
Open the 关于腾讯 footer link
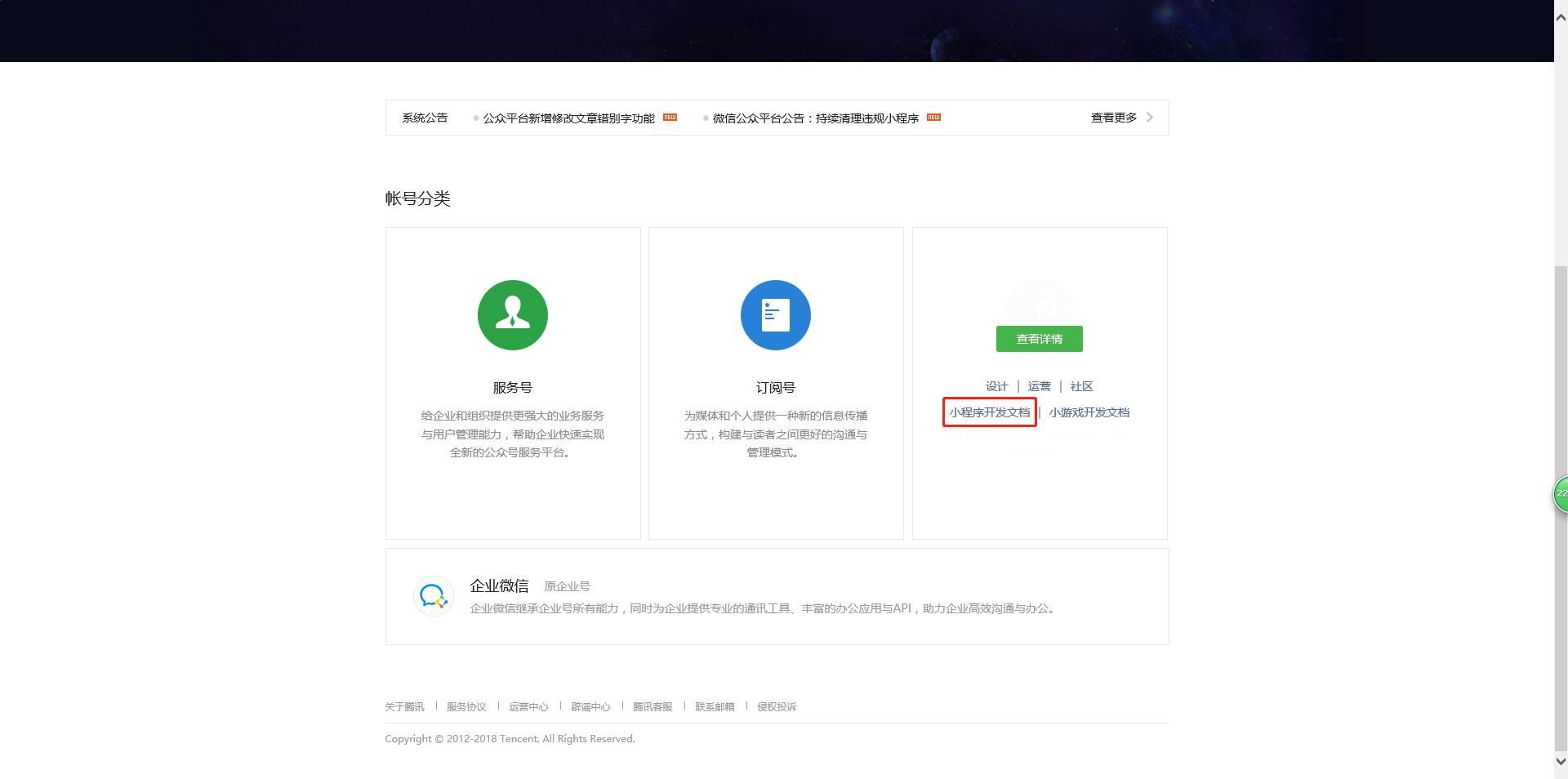coord(404,706)
